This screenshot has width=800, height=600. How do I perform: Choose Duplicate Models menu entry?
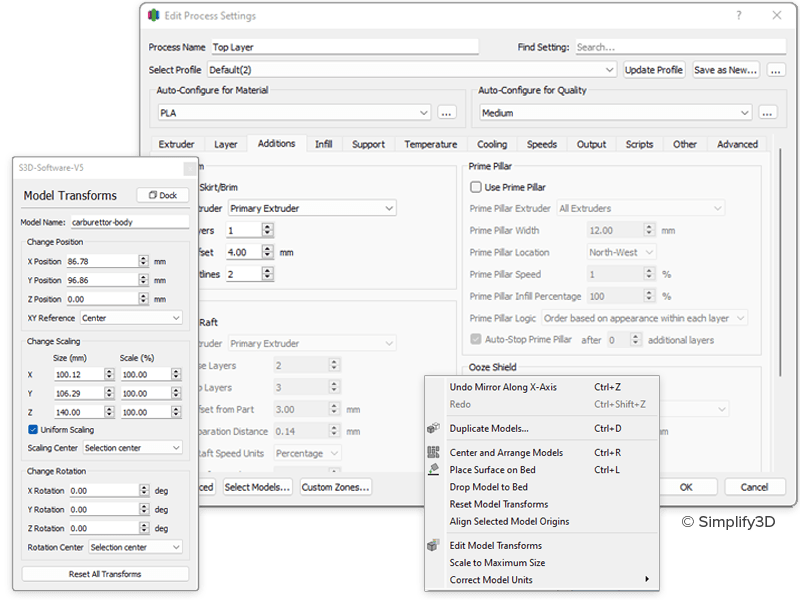click(x=542, y=428)
